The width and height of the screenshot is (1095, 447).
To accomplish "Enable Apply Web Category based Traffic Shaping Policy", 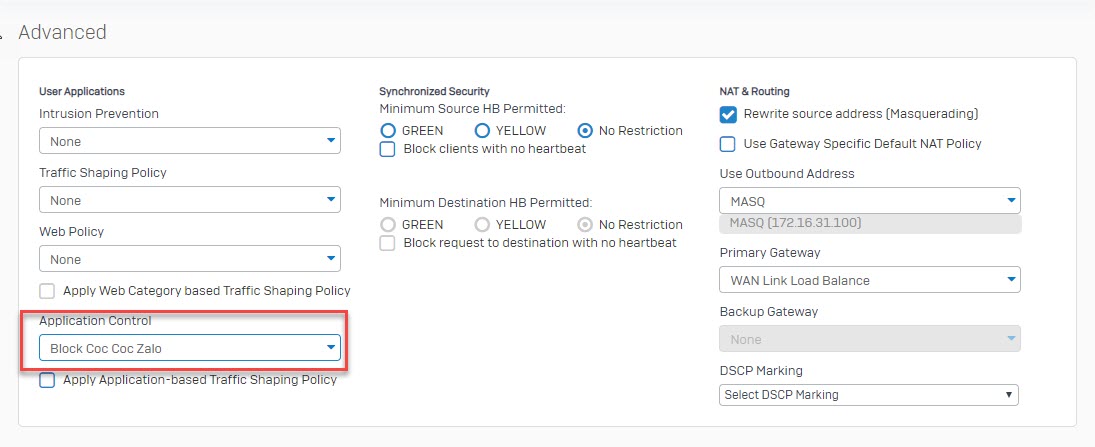I will pos(47,291).
